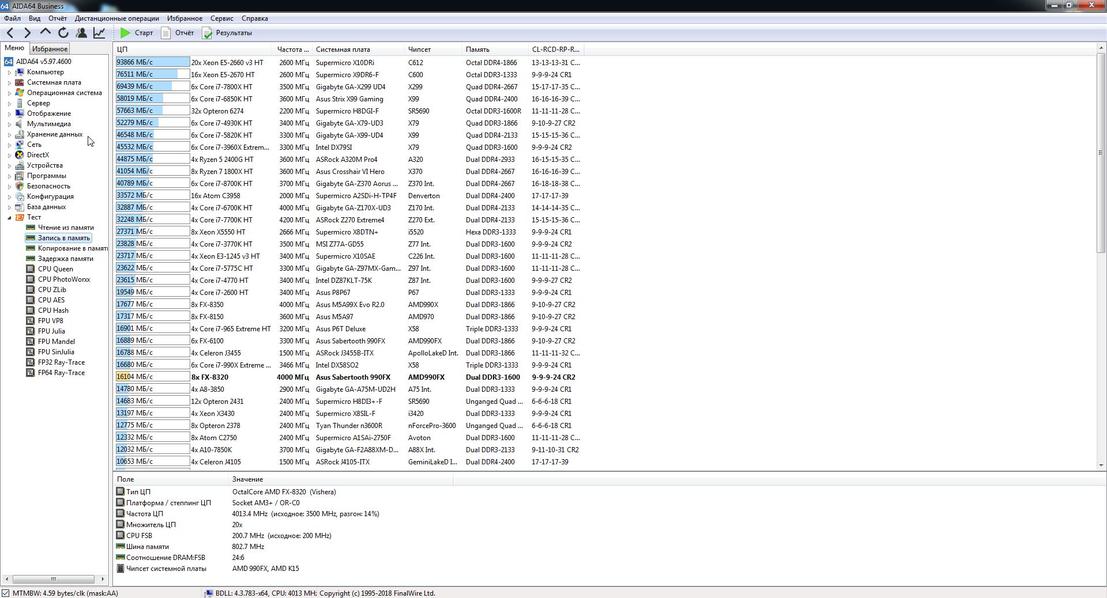Click the CPU PhotoWorxx benchmark icon

[30, 279]
